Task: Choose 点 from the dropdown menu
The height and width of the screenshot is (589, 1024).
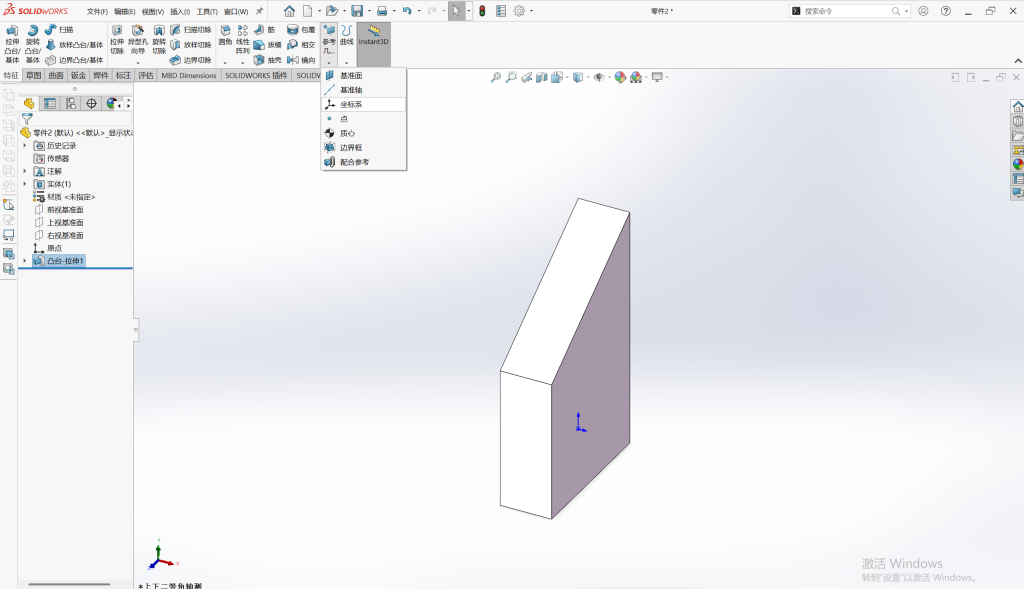Action: tap(363, 119)
